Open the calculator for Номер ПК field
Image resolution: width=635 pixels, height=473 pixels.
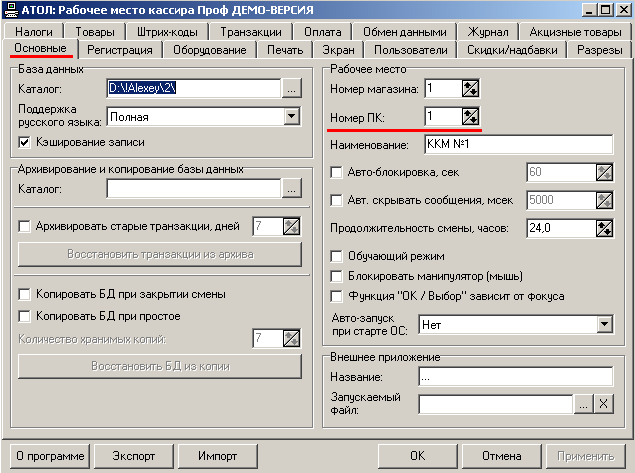pyautogui.click(x=470, y=117)
